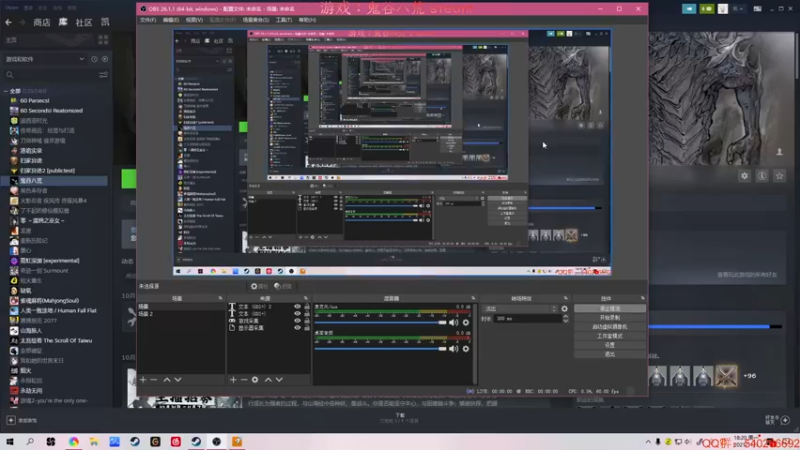
Task: Open transition properties gear next to 淡出
Action: point(564,309)
